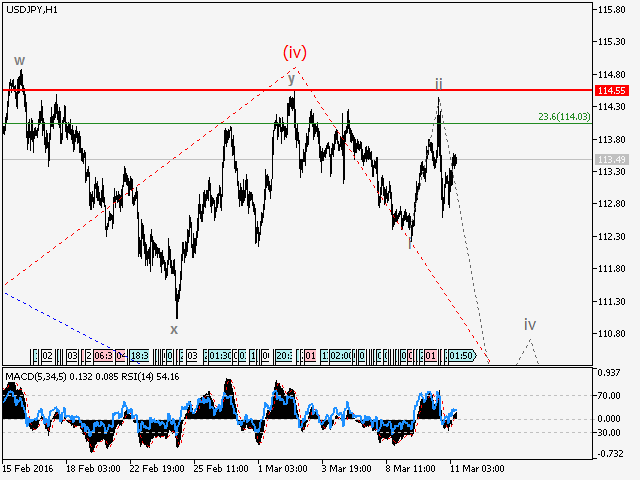Click the 30.00 RSI level value

pos(609,433)
